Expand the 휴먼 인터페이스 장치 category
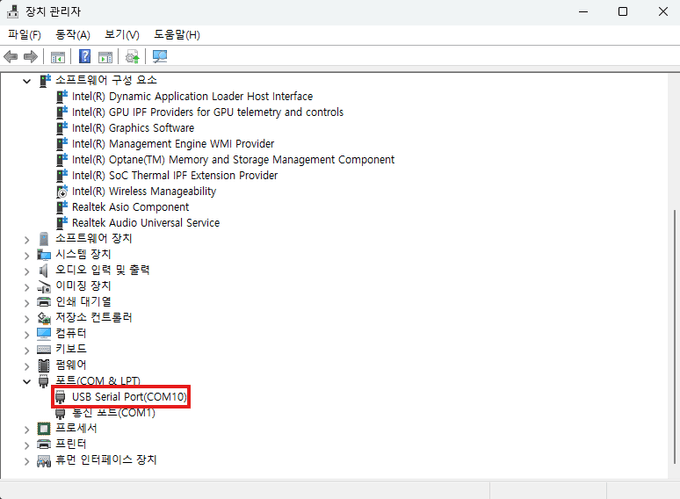 (x=27, y=461)
